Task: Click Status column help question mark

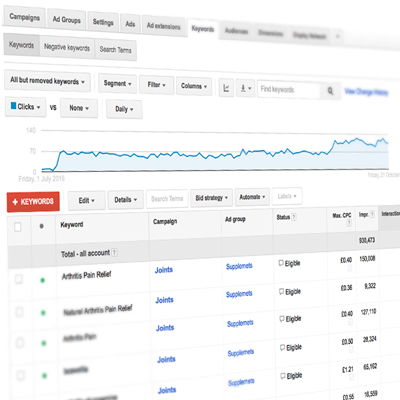Action: point(294,217)
